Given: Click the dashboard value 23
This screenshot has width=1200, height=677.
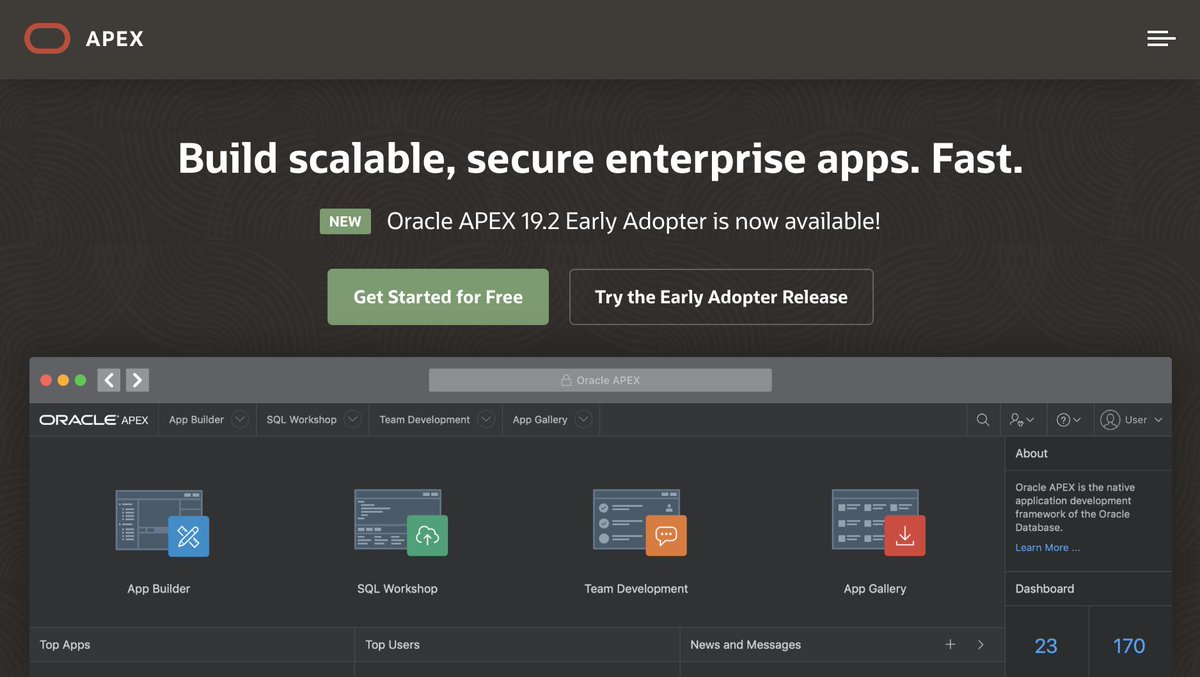Looking at the screenshot, I should (x=1046, y=646).
